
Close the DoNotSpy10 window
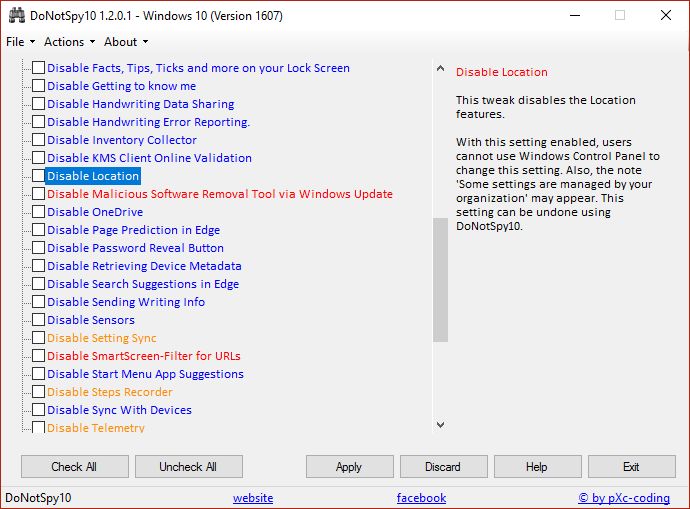[x=666, y=15]
